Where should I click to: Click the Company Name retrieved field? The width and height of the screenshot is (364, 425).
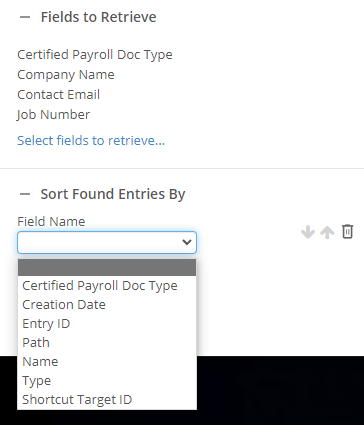point(66,75)
